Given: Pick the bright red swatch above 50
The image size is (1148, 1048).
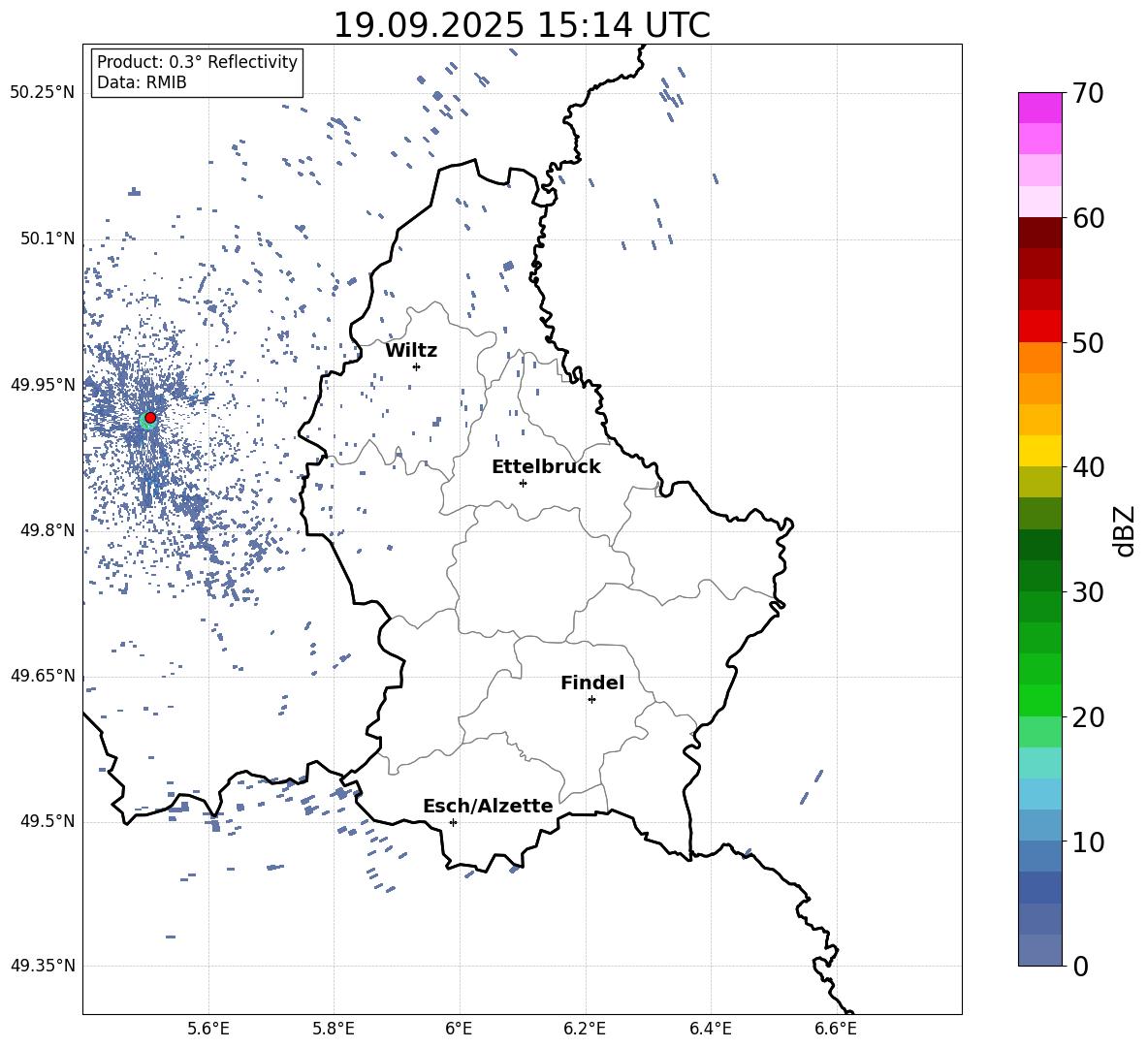Looking at the screenshot, I should pos(1039,327).
